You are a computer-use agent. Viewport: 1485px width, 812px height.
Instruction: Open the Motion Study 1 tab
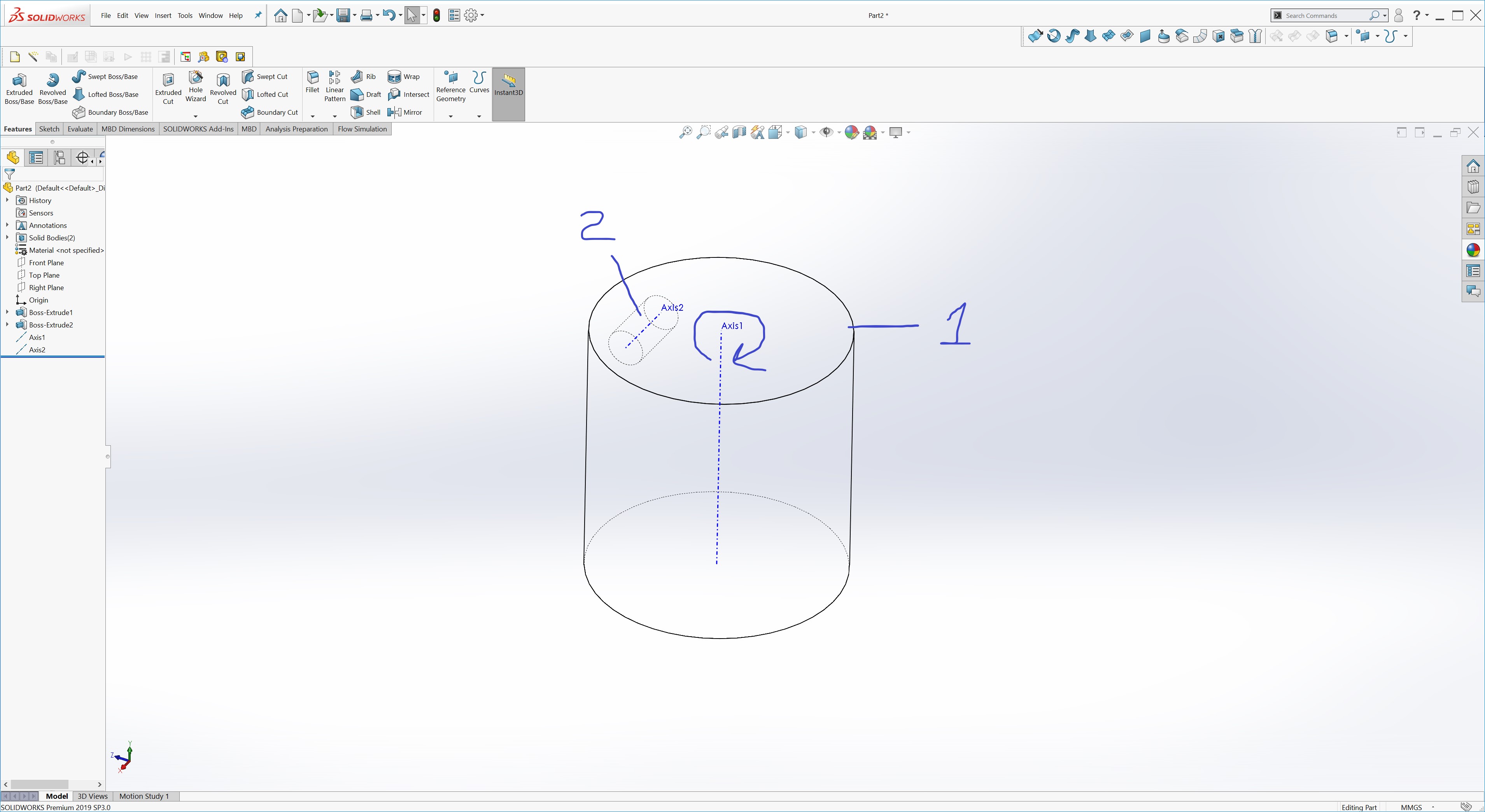coord(144,796)
